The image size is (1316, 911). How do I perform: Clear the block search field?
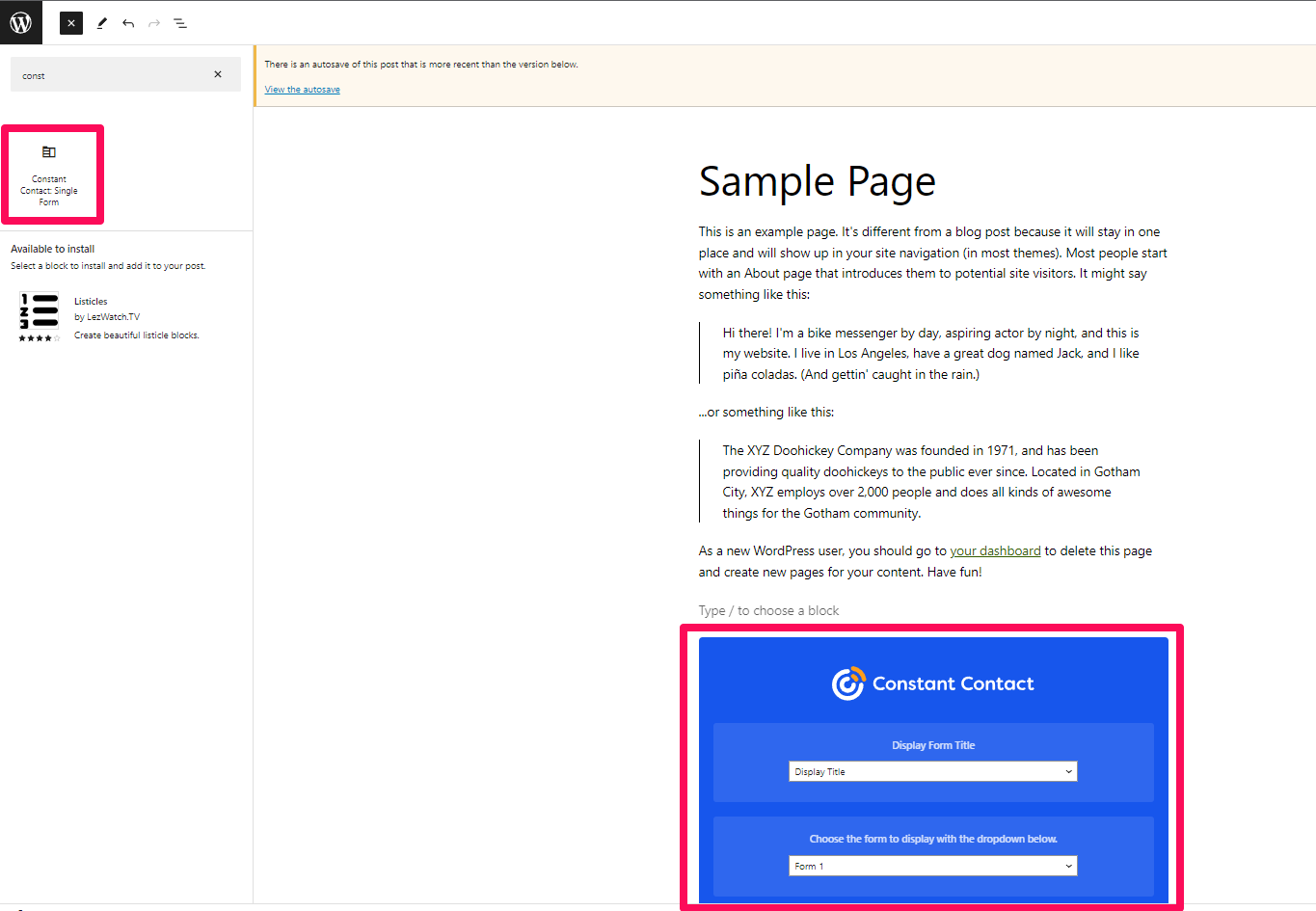[x=218, y=74]
